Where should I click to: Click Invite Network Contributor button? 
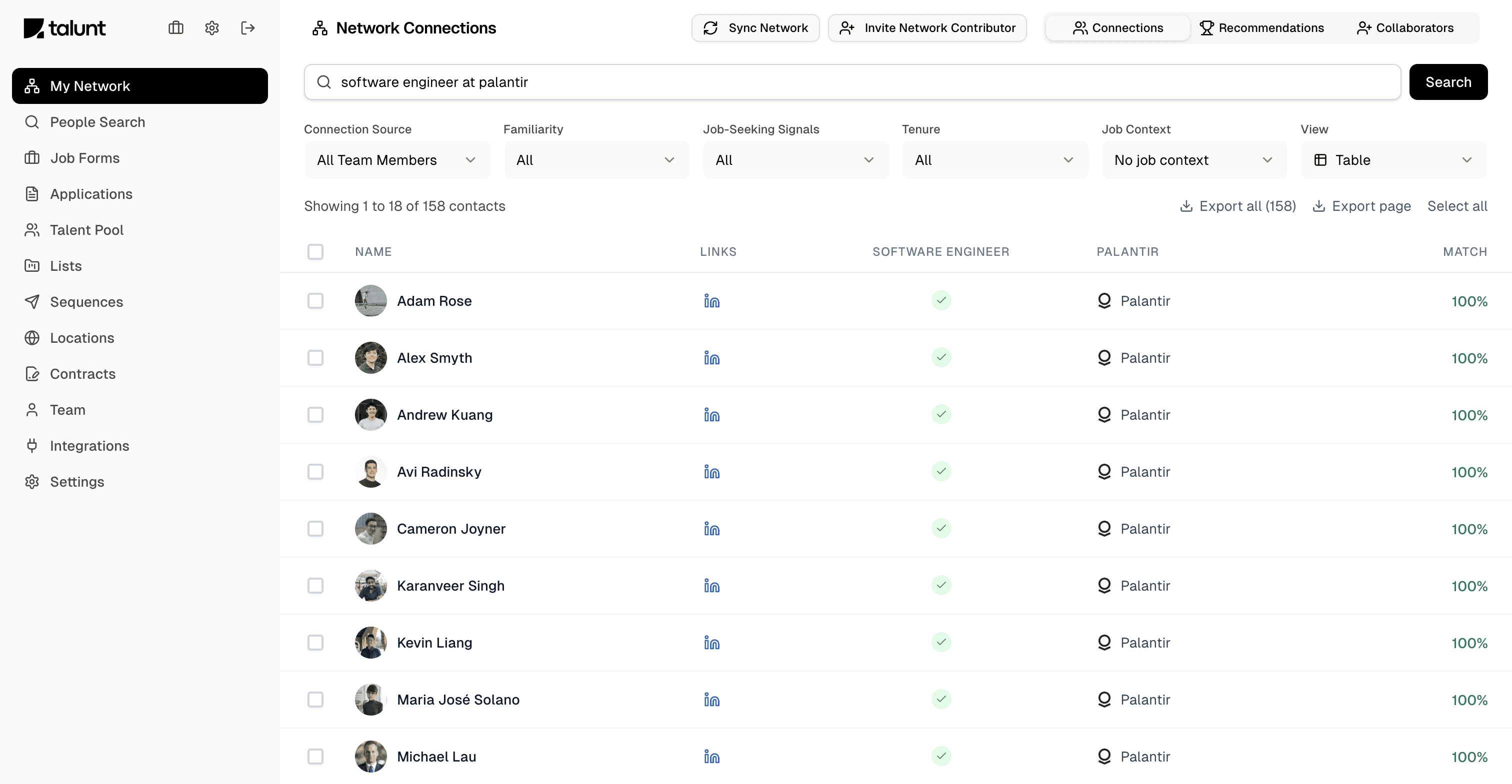927,27
